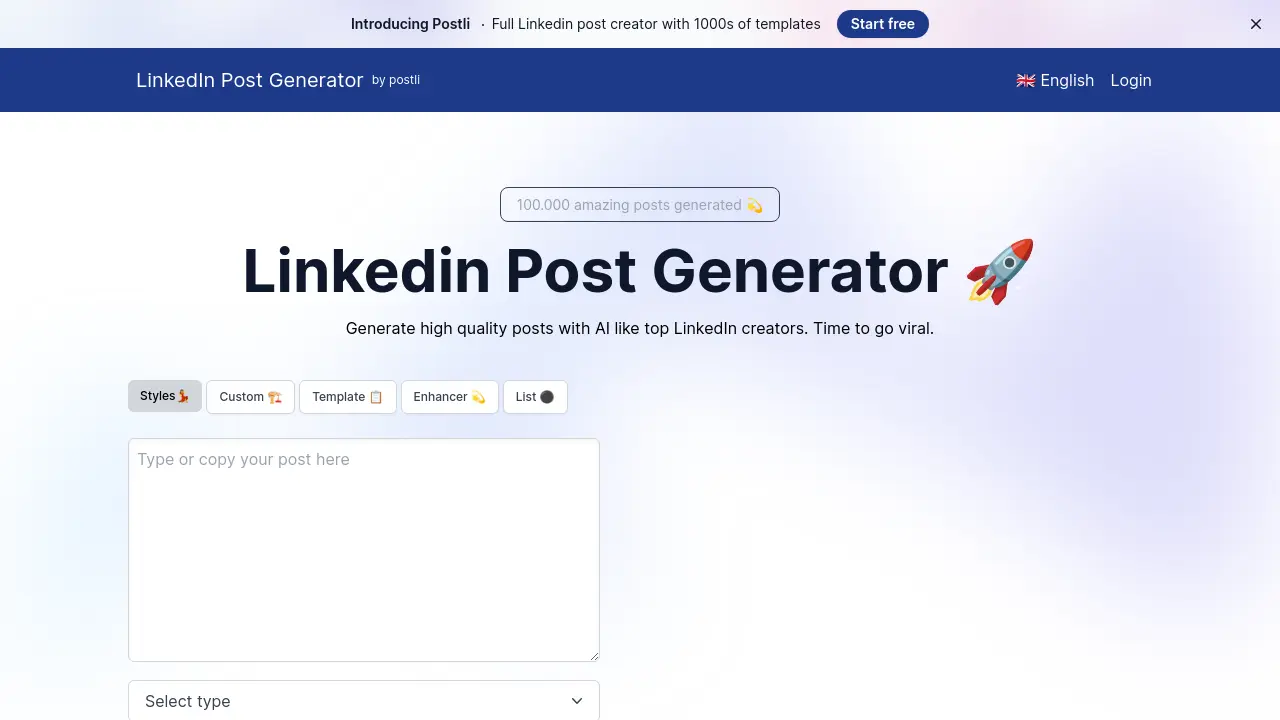
Task: Open the Introducing Postli link
Action: [x=410, y=24]
